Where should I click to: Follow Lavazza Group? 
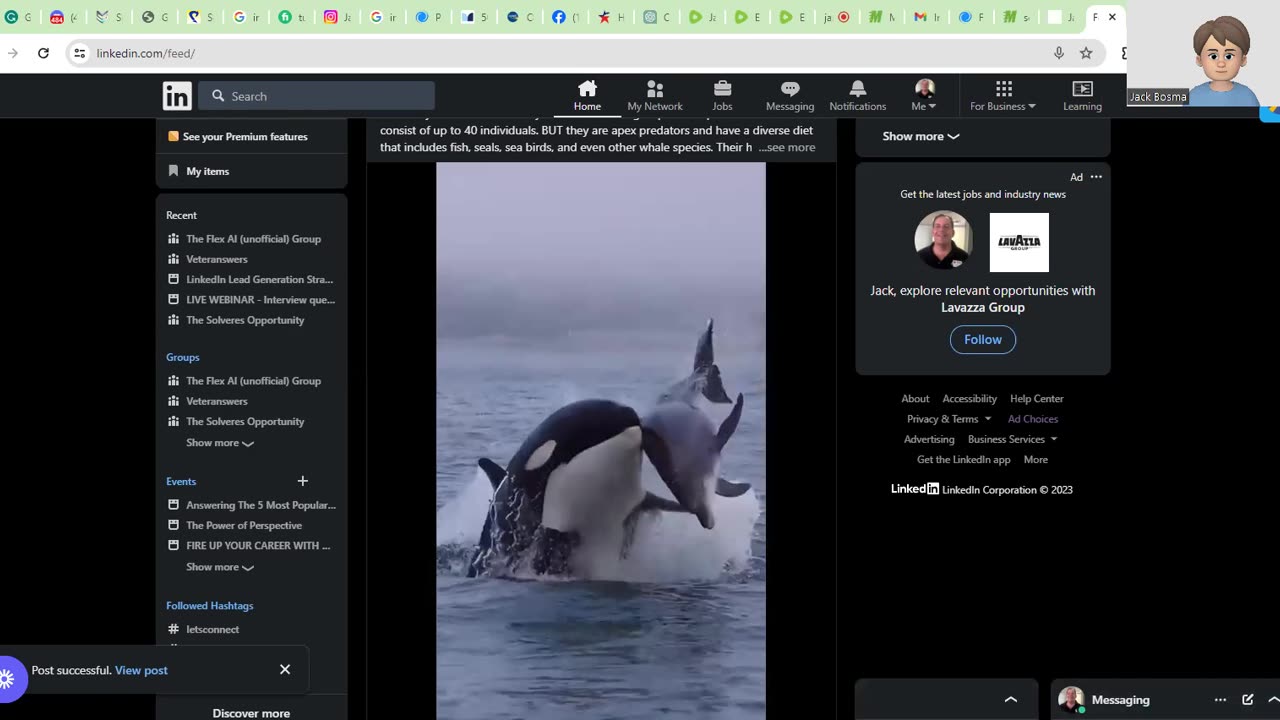[x=983, y=340]
